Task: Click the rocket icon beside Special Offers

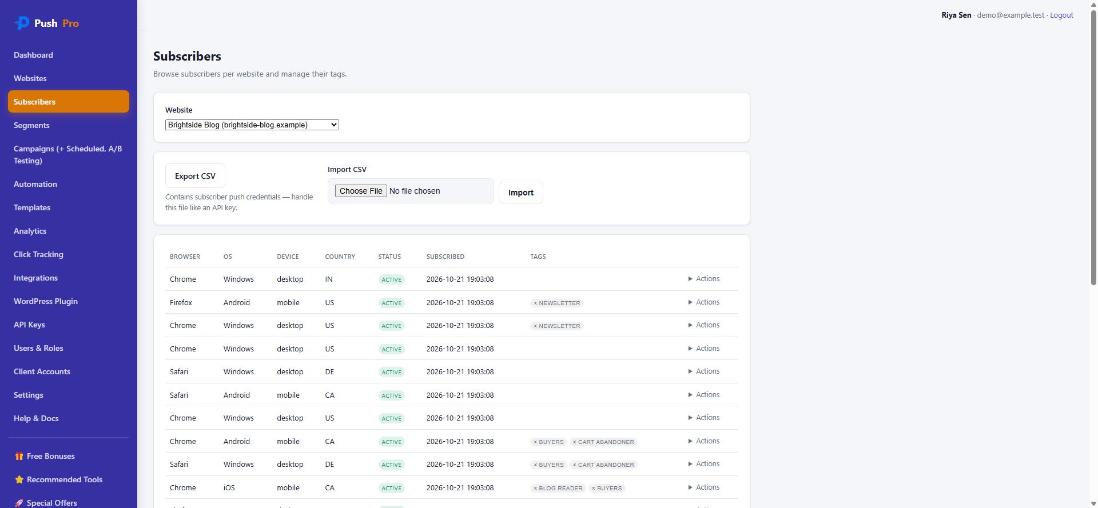Action: [19, 503]
